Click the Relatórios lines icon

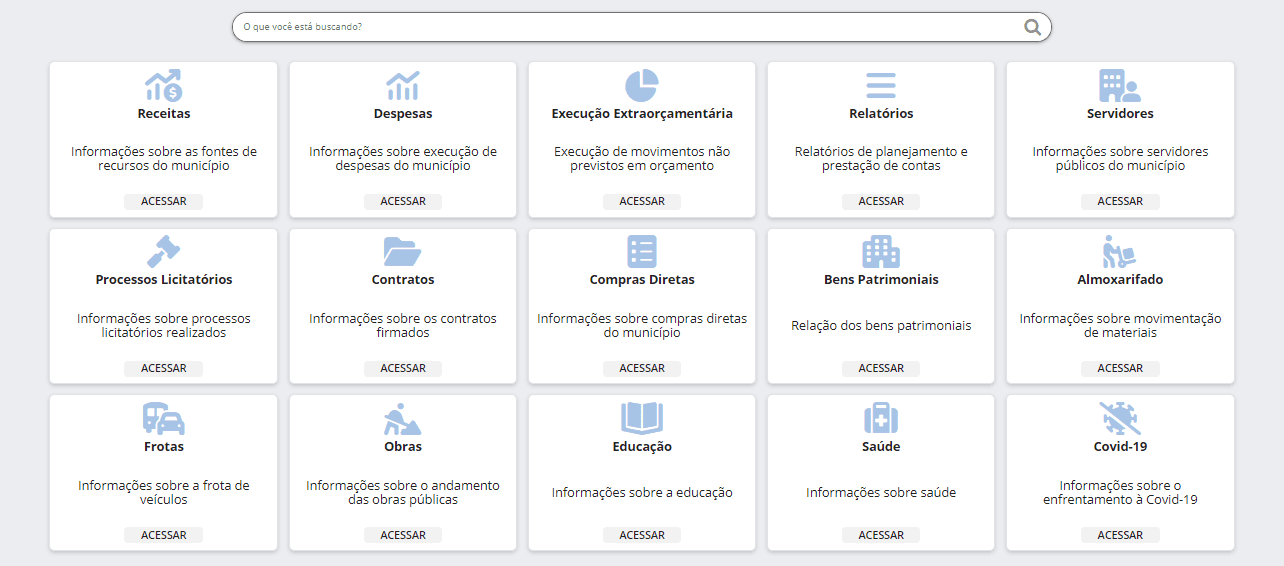pos(880,86)
